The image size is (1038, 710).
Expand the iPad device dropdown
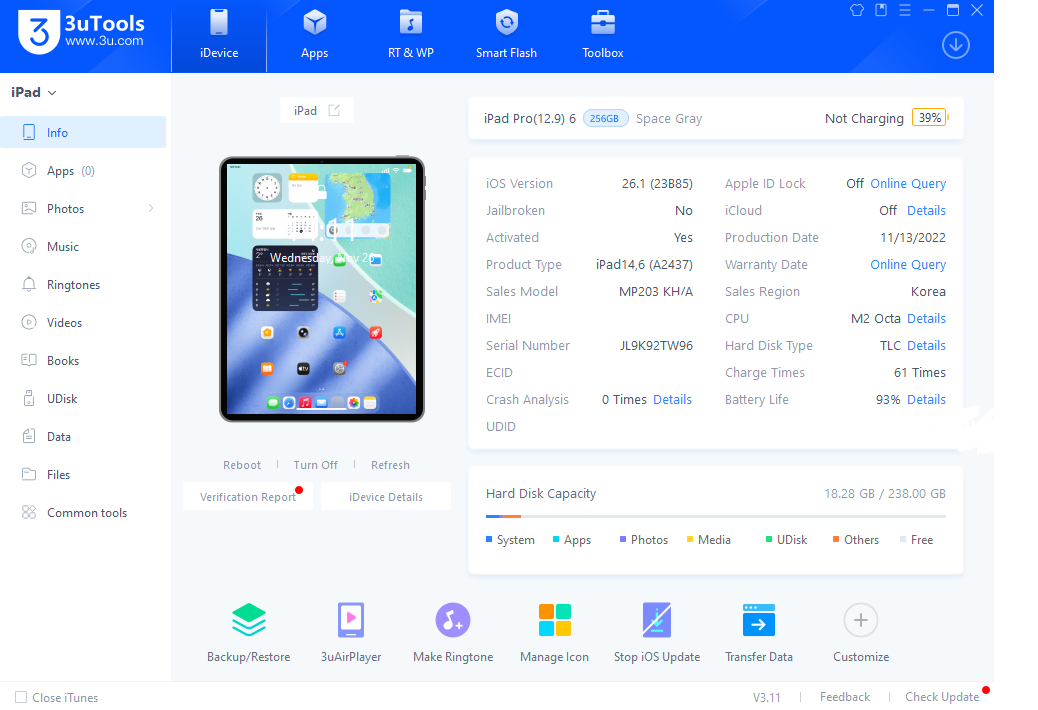pos(52,93)
